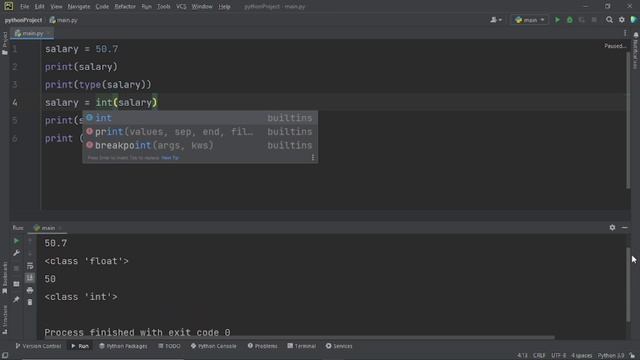This screenshot has height=360, width=640.
Task: Click <class 'float'> in Run output
Action: pos(87,261)
